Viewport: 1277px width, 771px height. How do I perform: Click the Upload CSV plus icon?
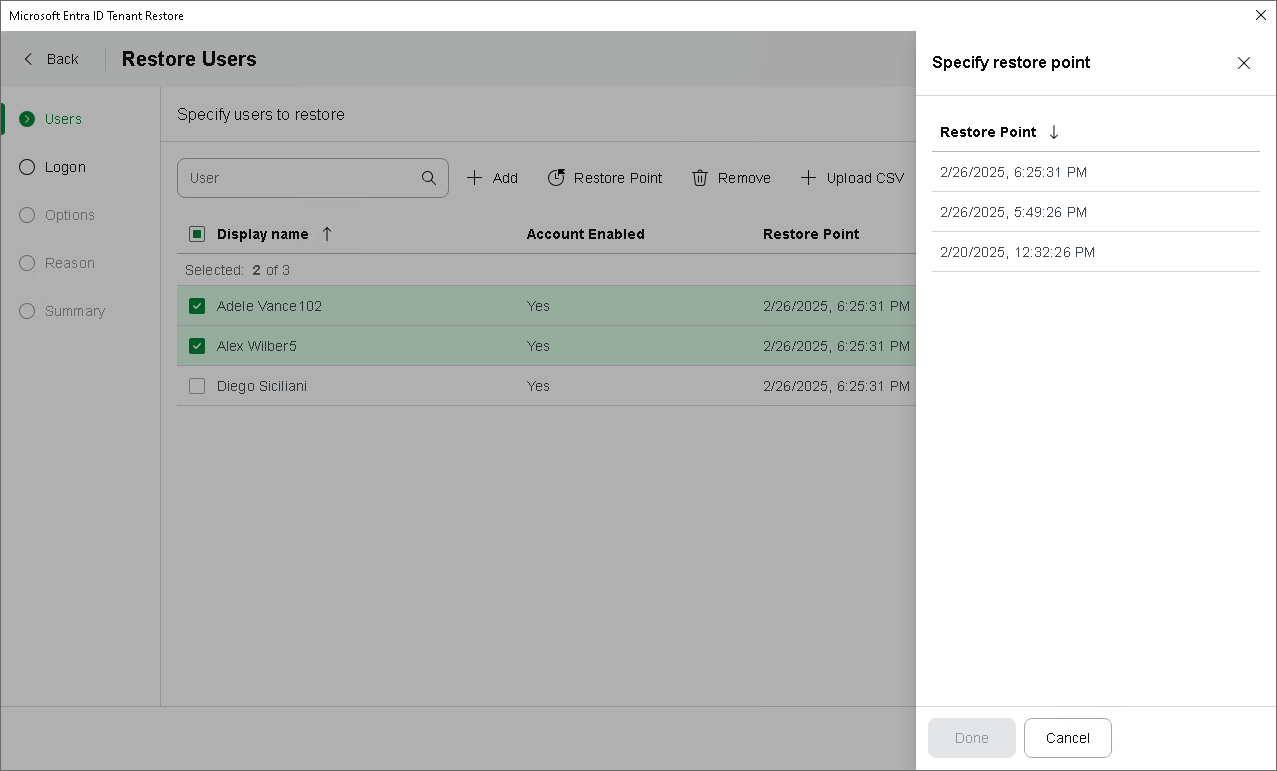tap(808, 178)
